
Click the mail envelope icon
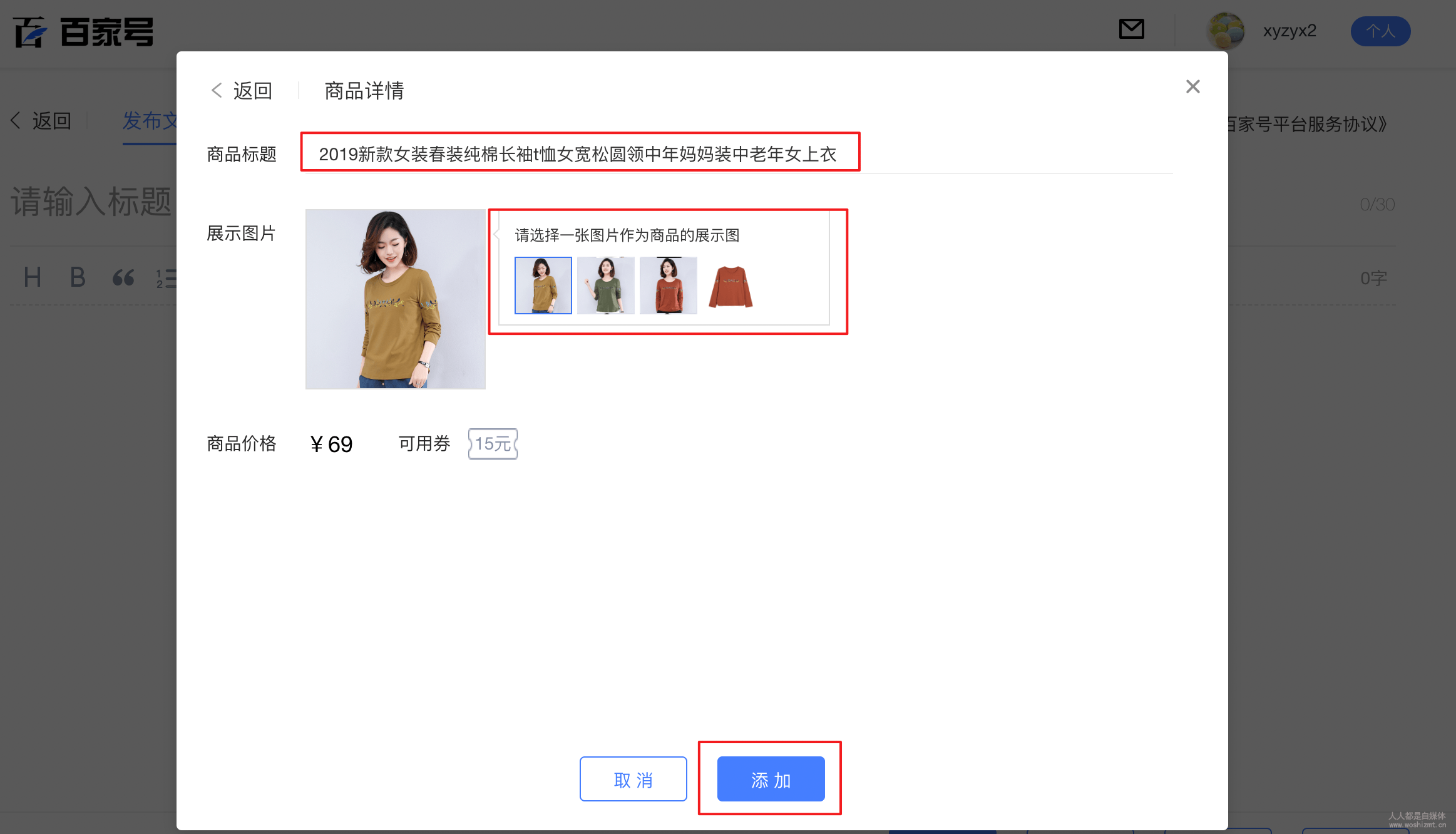coord(1131,29)
